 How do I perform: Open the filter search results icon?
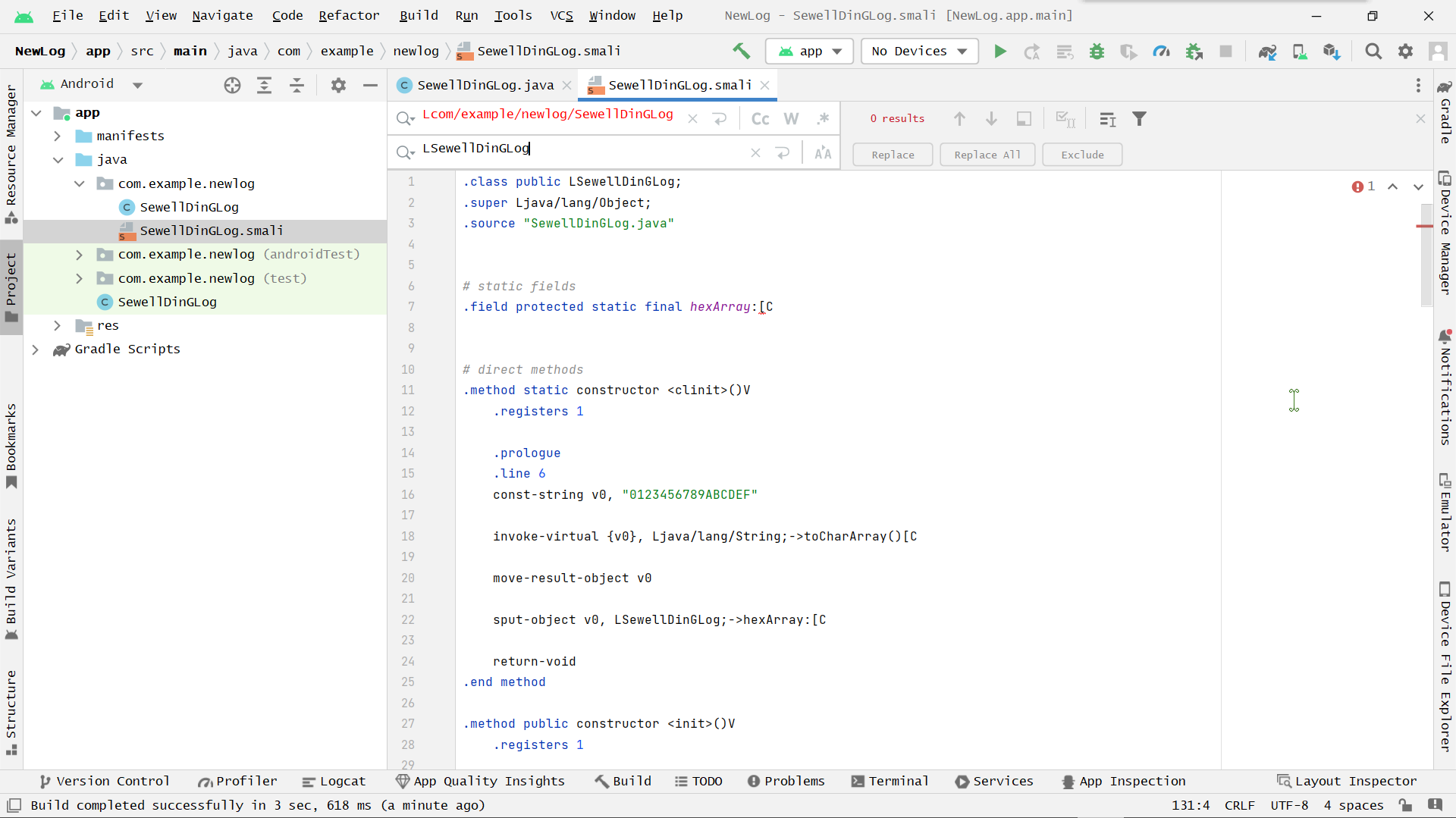1139,119
